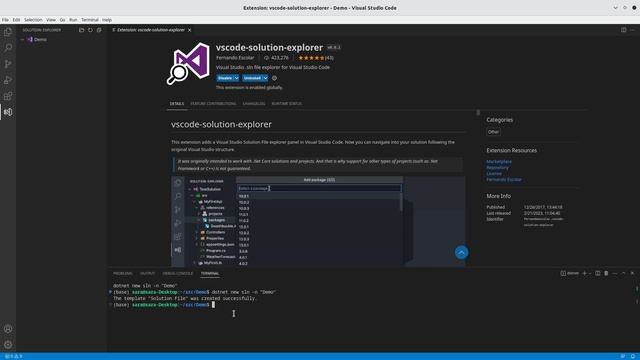The height and width of the screenshot is (360, 640).
Task: Open the File menu
Action: pyautogui.click(x=5, y=20)
